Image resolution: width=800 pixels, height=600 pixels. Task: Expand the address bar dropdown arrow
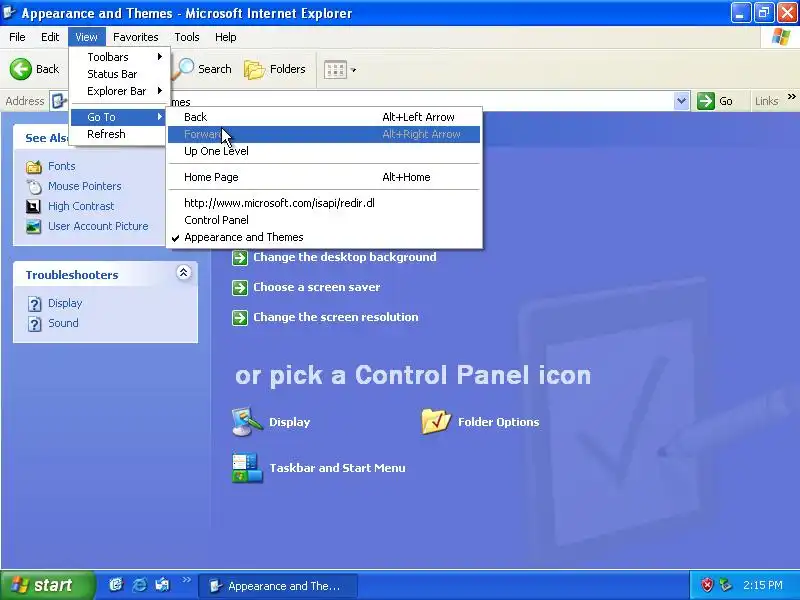point(681,101)
